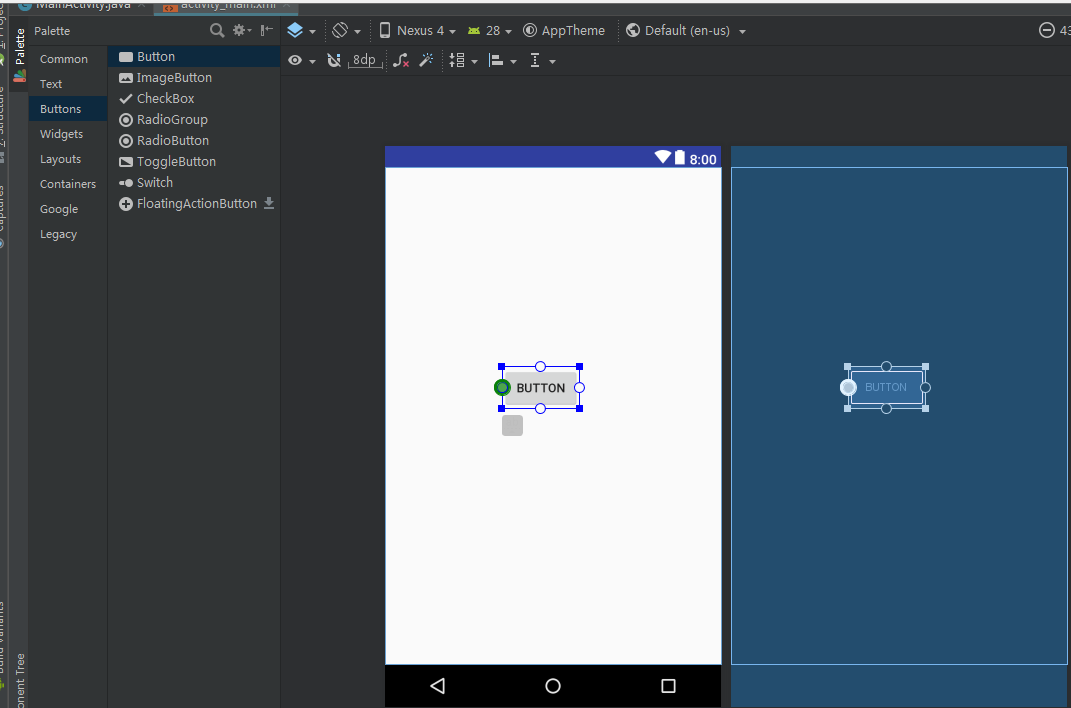The width and height of the screenshot is (1071, 708).
Task: Click the Infer Constraints magic wand
Action: click(426, 61)
